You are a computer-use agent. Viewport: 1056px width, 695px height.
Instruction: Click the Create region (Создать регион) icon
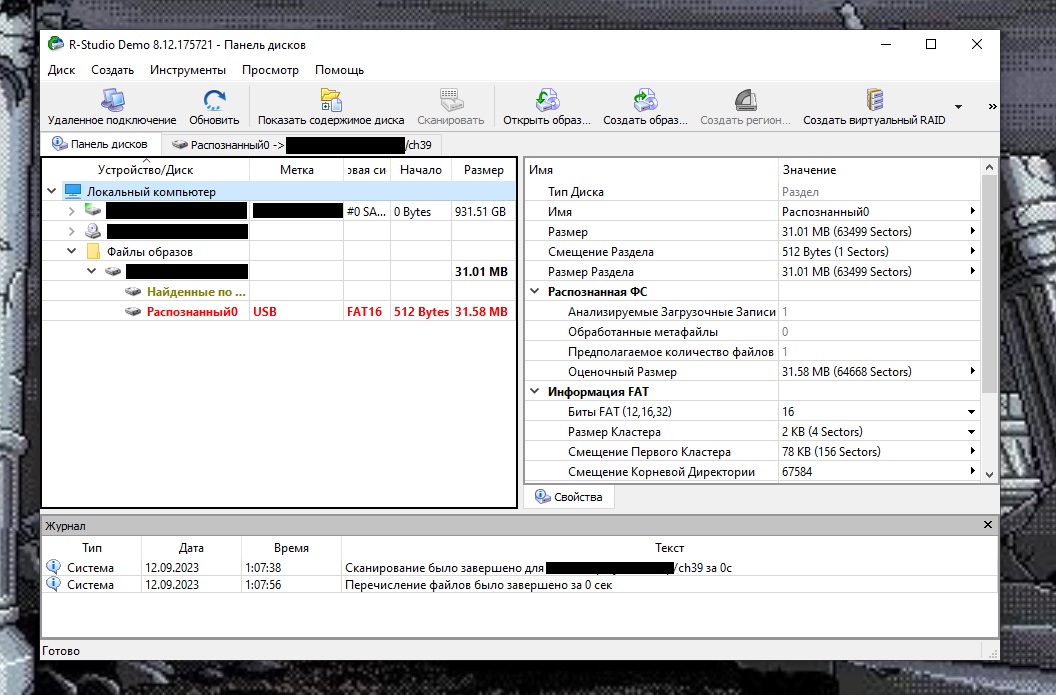[x=746, y=100]
